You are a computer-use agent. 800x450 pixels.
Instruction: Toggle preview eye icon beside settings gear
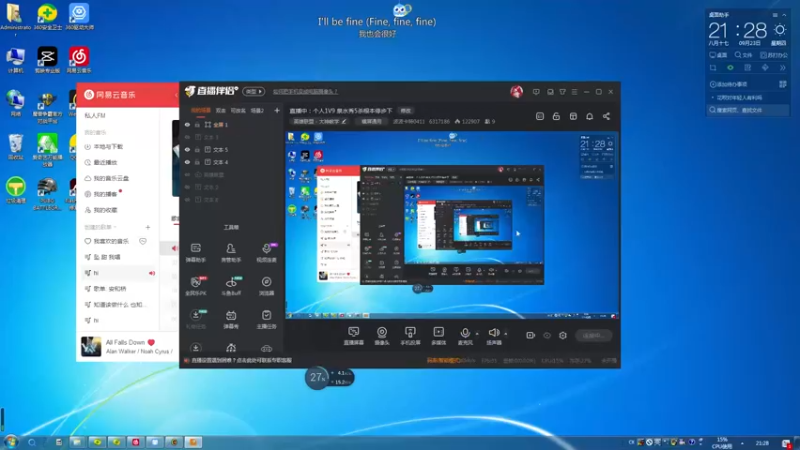tap(547, 335)
